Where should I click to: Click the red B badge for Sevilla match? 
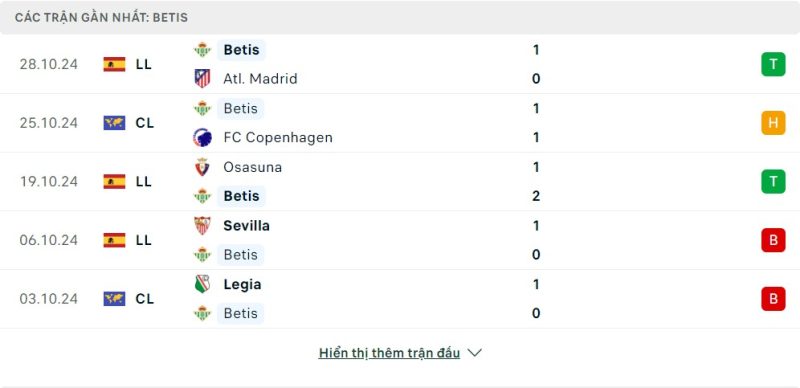(x=773, y=240)
